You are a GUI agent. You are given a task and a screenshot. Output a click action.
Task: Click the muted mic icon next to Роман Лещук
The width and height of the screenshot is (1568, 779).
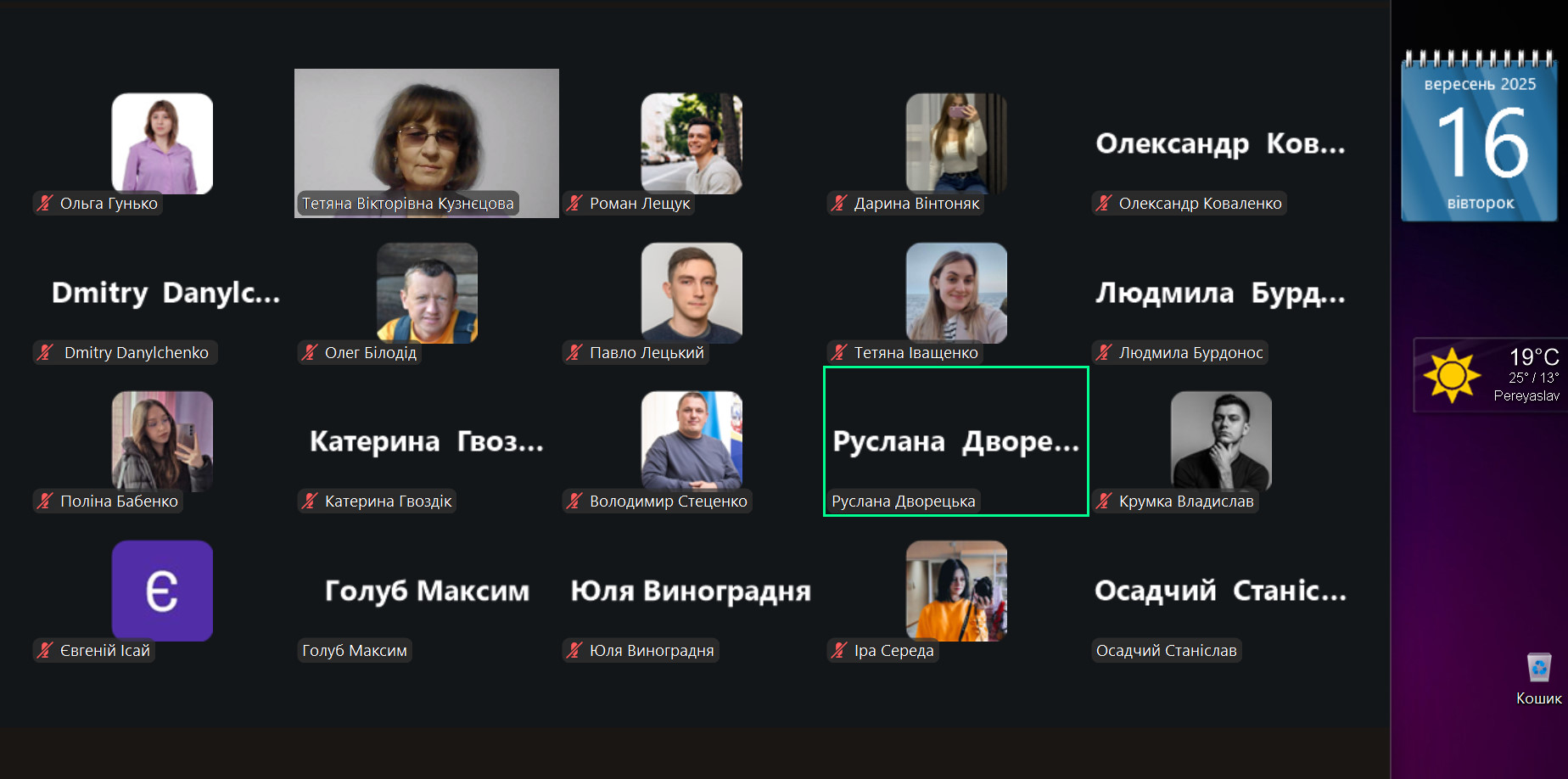tap(574, 203)
